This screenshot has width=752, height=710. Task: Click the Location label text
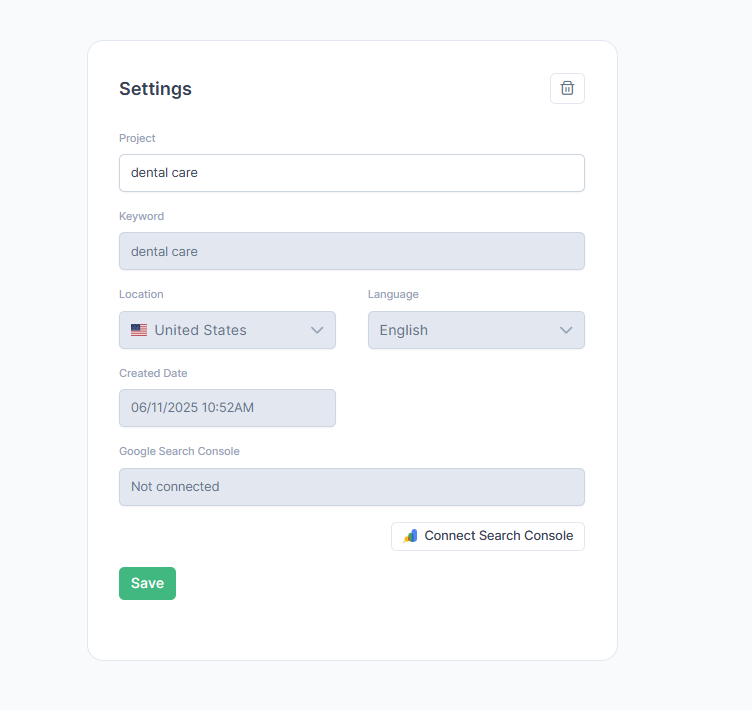click(x=141, y=294)
